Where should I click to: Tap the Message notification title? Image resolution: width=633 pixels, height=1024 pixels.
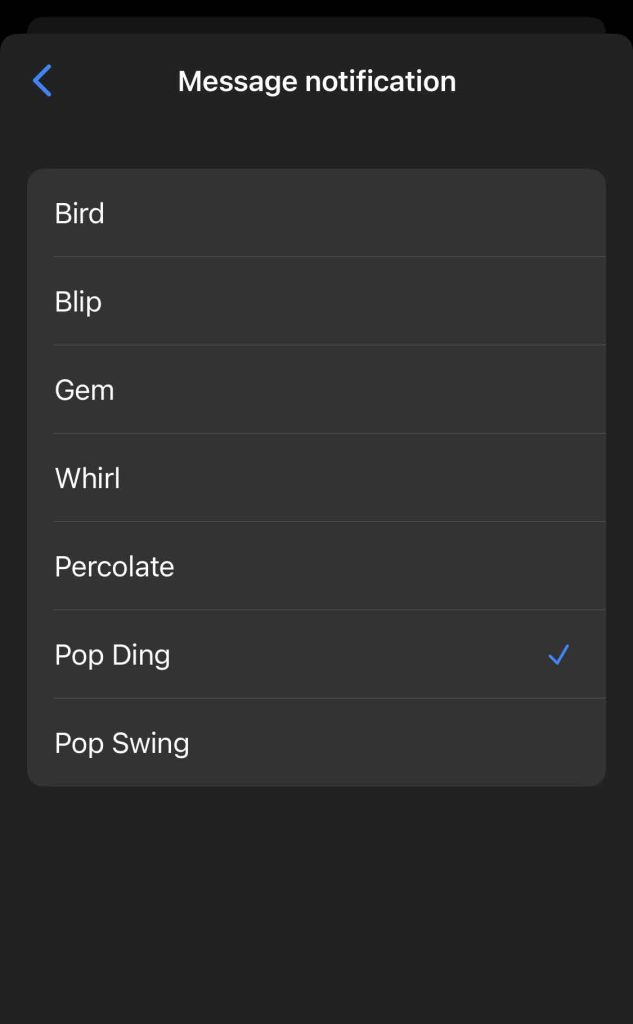(316, 81)
